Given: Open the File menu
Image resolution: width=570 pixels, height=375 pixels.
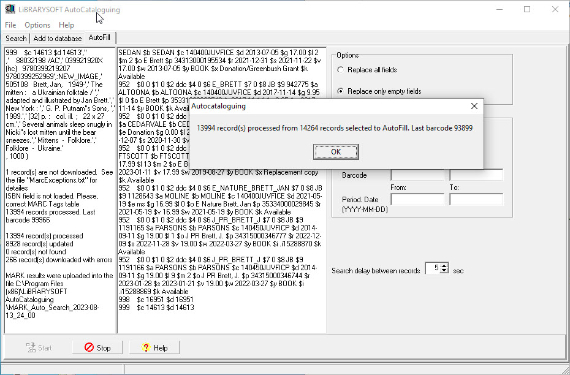Looking at the screenshot, I should [x=11, y=25].
